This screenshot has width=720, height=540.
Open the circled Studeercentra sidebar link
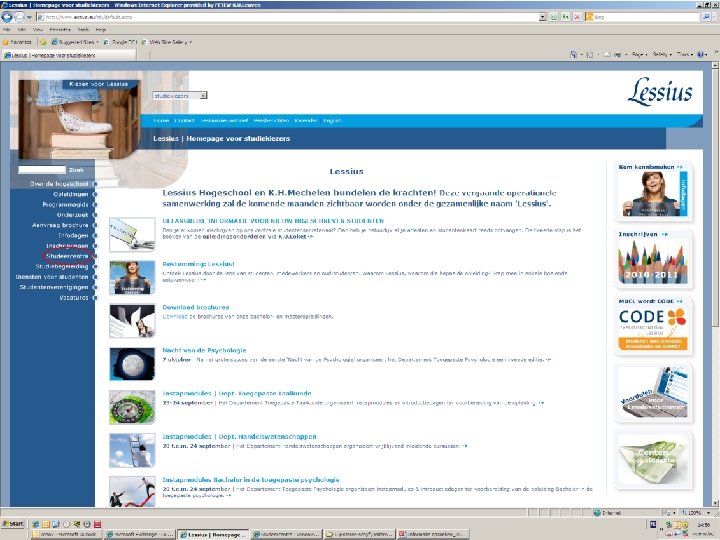point(67,256)
